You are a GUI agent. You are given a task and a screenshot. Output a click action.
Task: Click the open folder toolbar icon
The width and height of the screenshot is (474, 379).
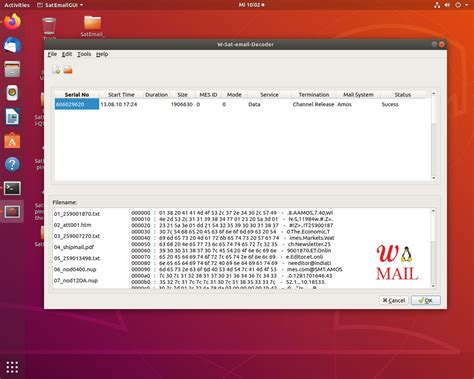pyautogui.click(x=68, y=70)
